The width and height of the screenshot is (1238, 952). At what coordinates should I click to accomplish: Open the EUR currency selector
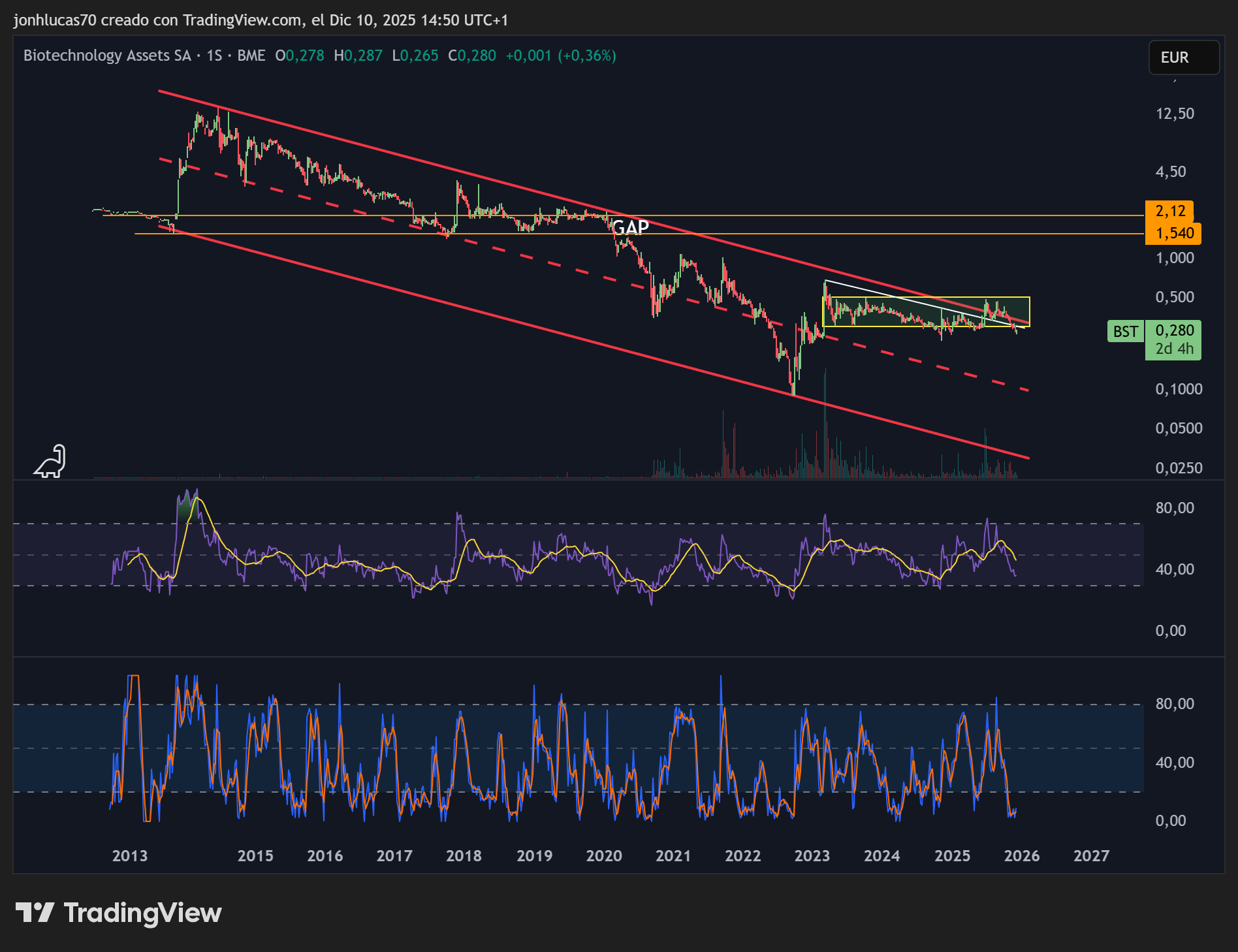pos(1184,57)
